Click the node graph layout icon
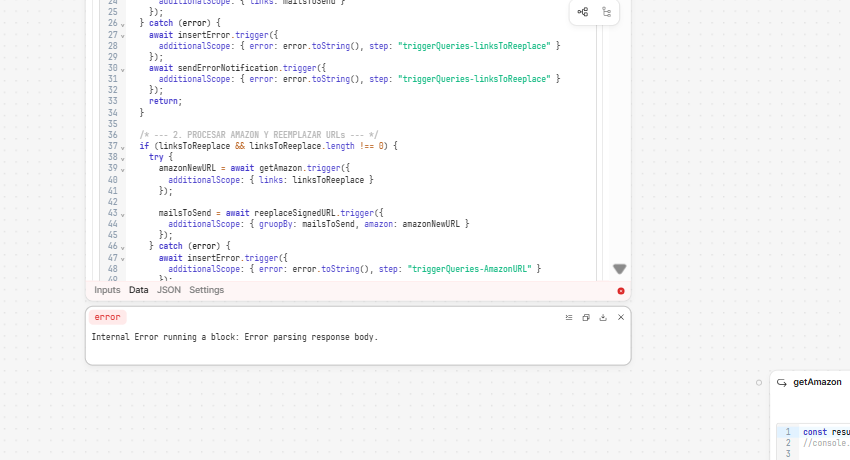Viewport: 850px width, 460px height. [x=583, y=12]
